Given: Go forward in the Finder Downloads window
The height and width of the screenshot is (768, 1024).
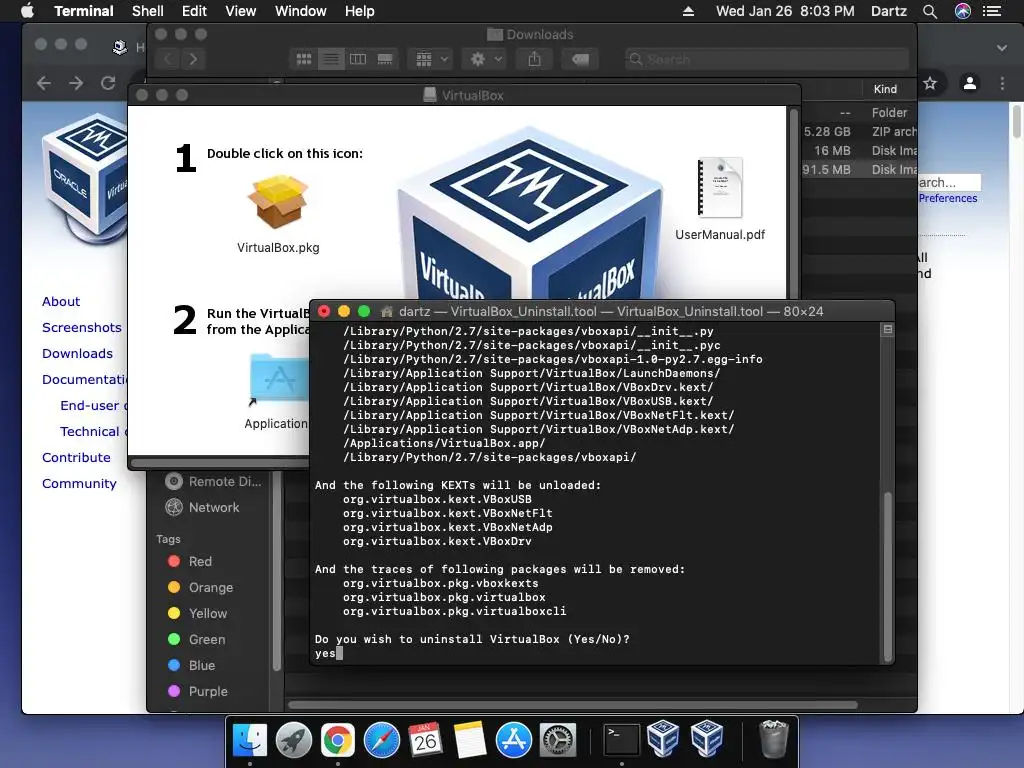Looking at the screenshot, I should pos(193,59).
